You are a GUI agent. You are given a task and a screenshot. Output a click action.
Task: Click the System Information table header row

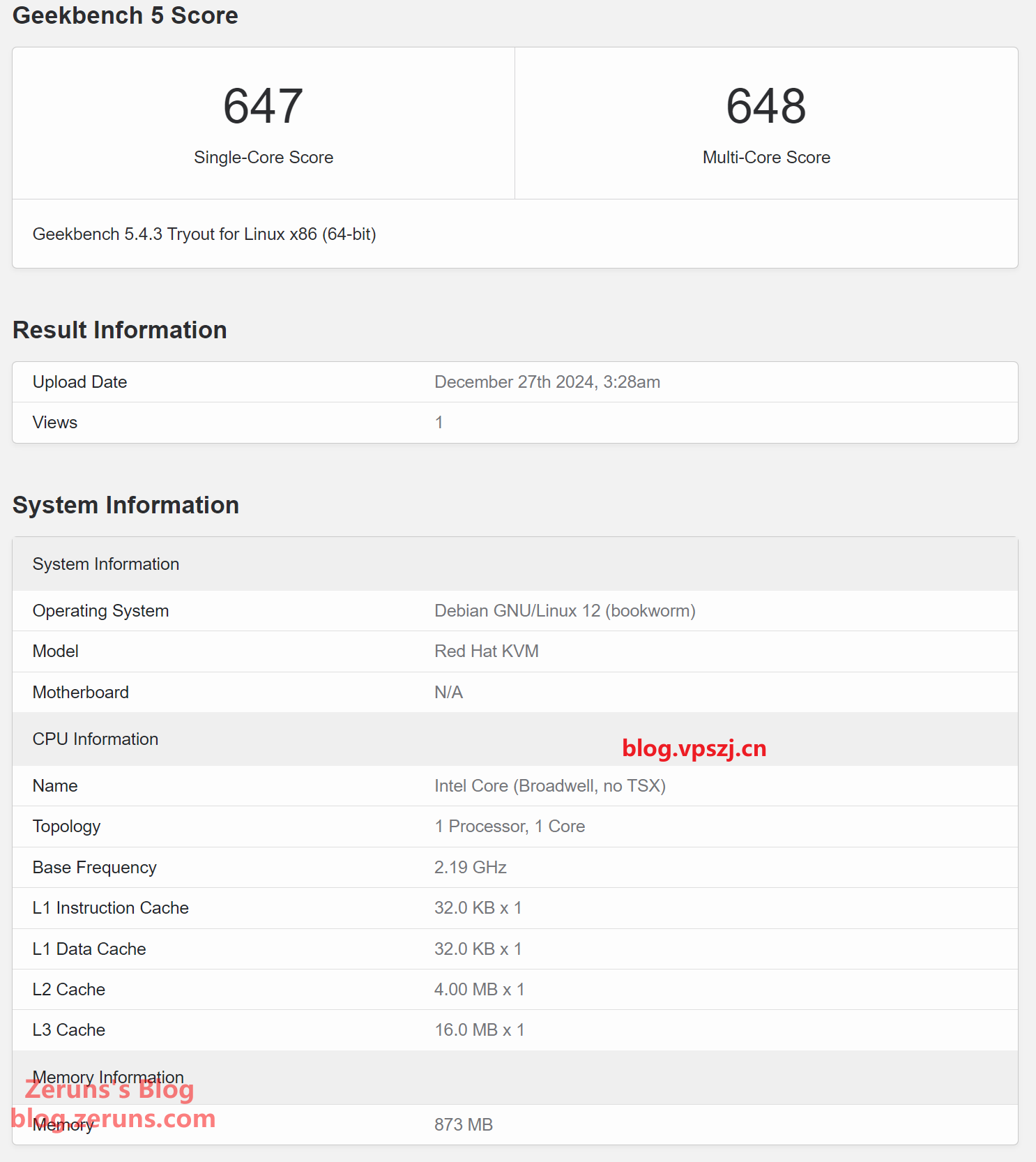[x=106, y=564]
